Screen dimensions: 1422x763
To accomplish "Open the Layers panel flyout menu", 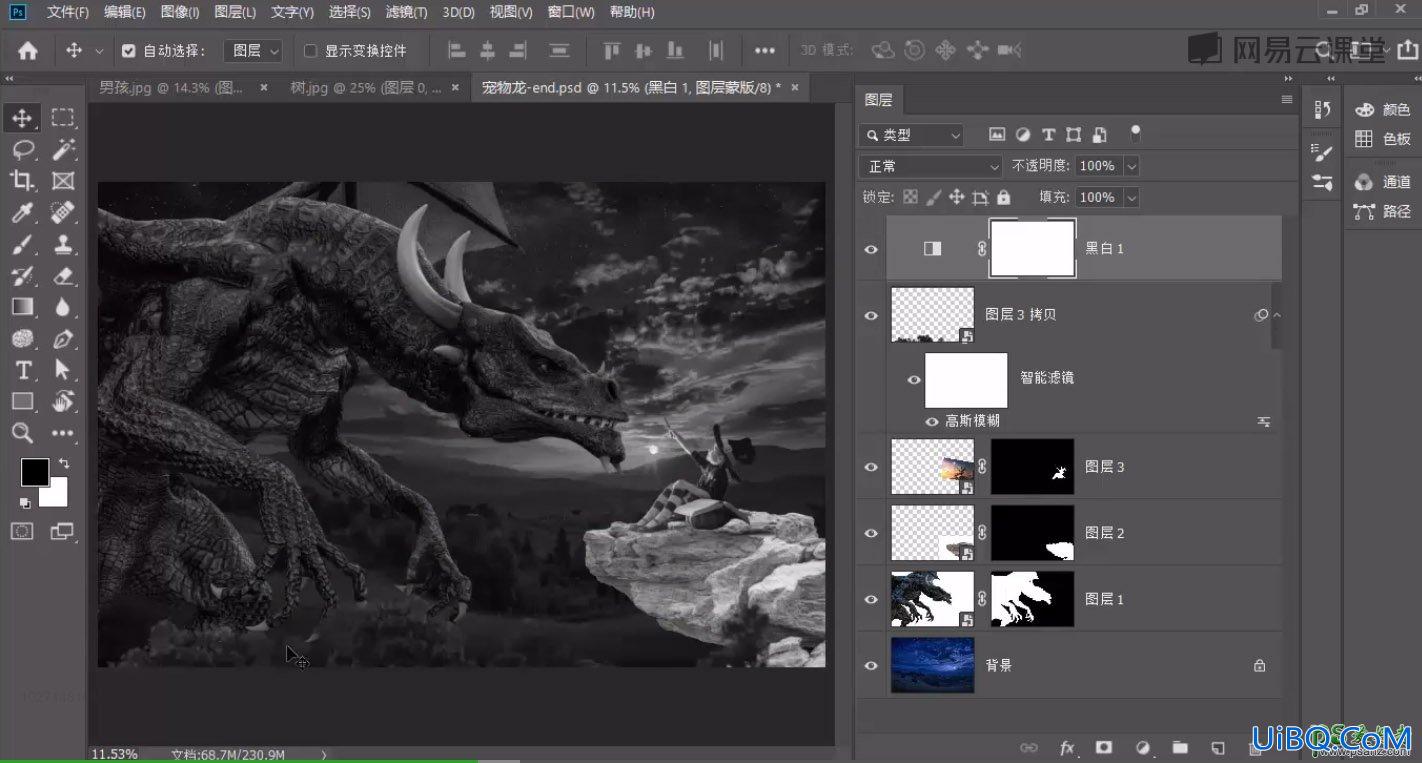I will [1286, 100].
